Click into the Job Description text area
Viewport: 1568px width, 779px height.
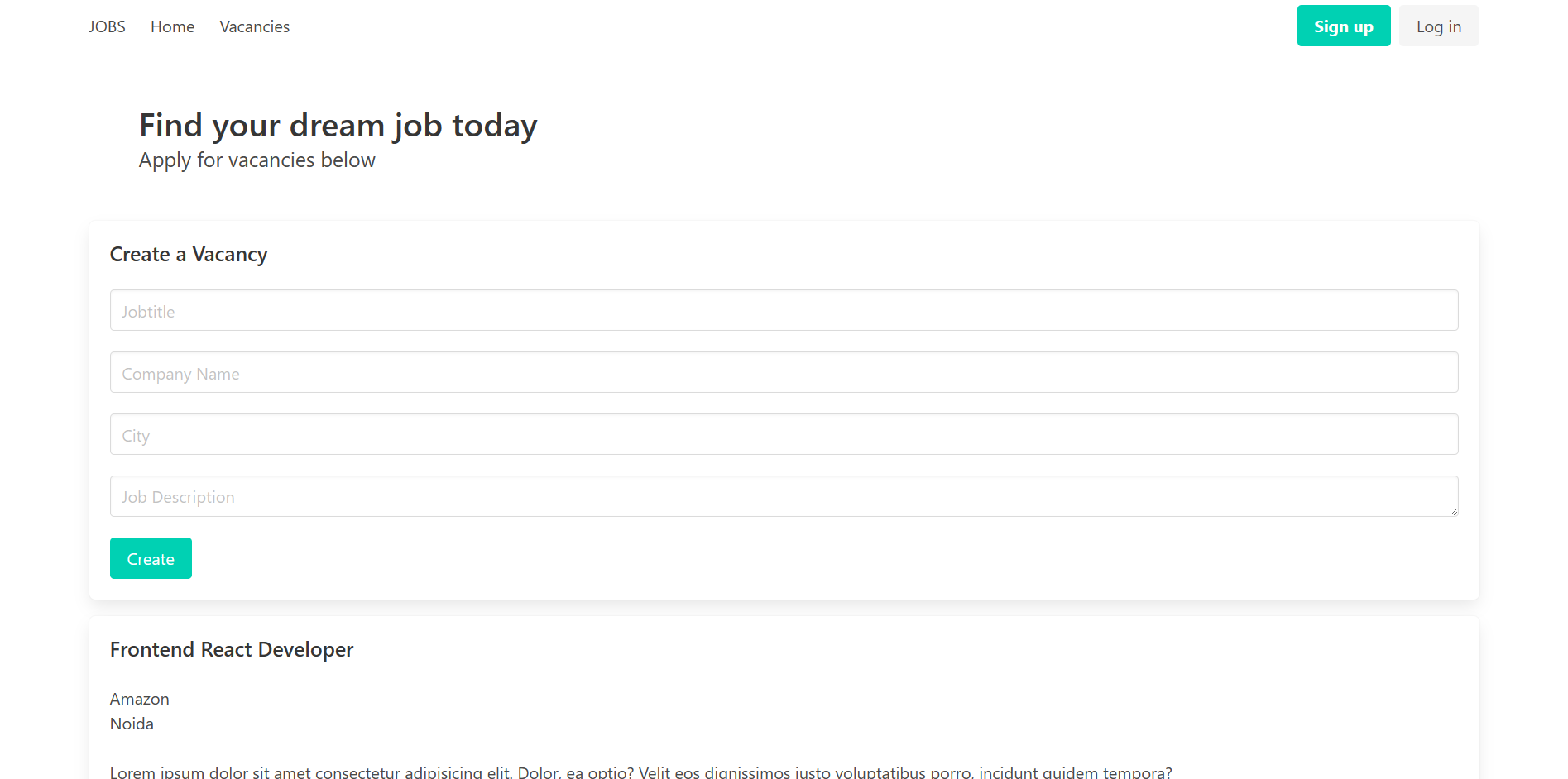[784, 496]
